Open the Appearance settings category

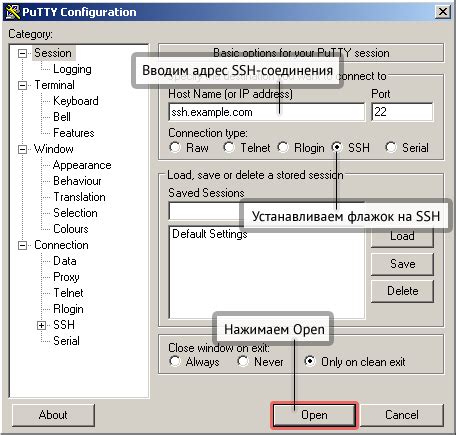[x=82, y=165]
